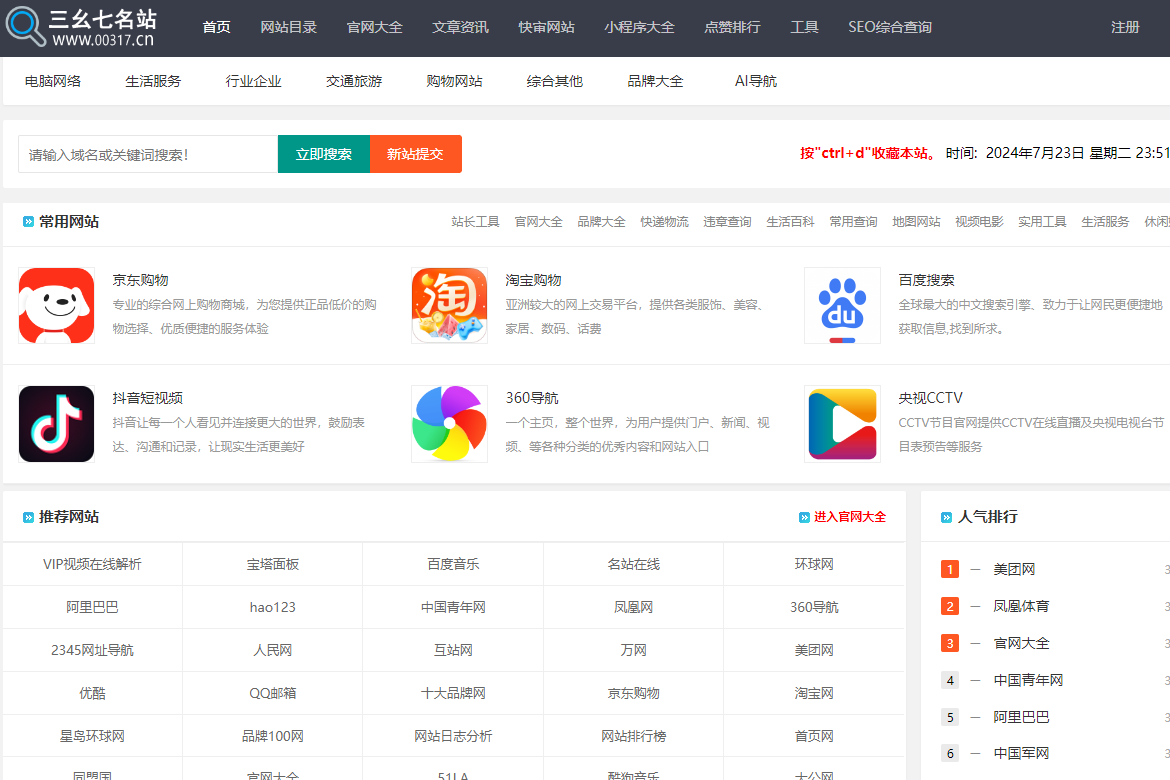Click the green 立即搜索 button
Screen dimensions: 1170x780
[x=324, y=155]
